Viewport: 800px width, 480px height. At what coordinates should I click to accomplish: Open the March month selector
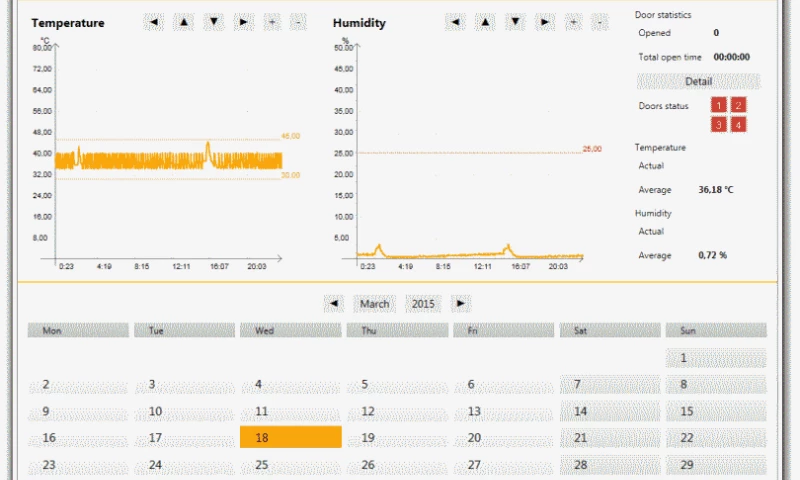pyautogui.click(x=375, y=303)
